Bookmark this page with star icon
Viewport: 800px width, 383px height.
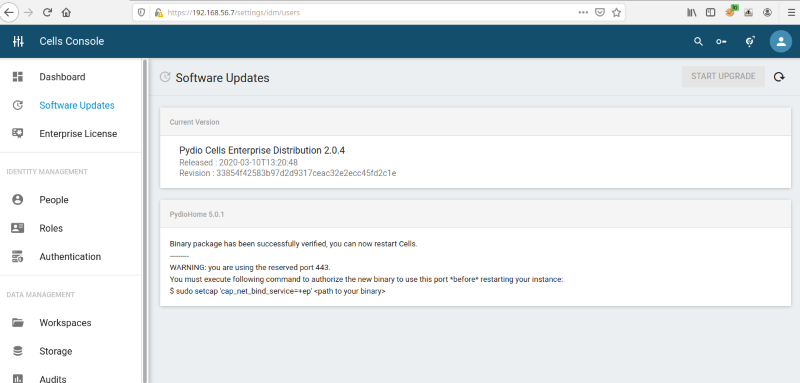616,12
